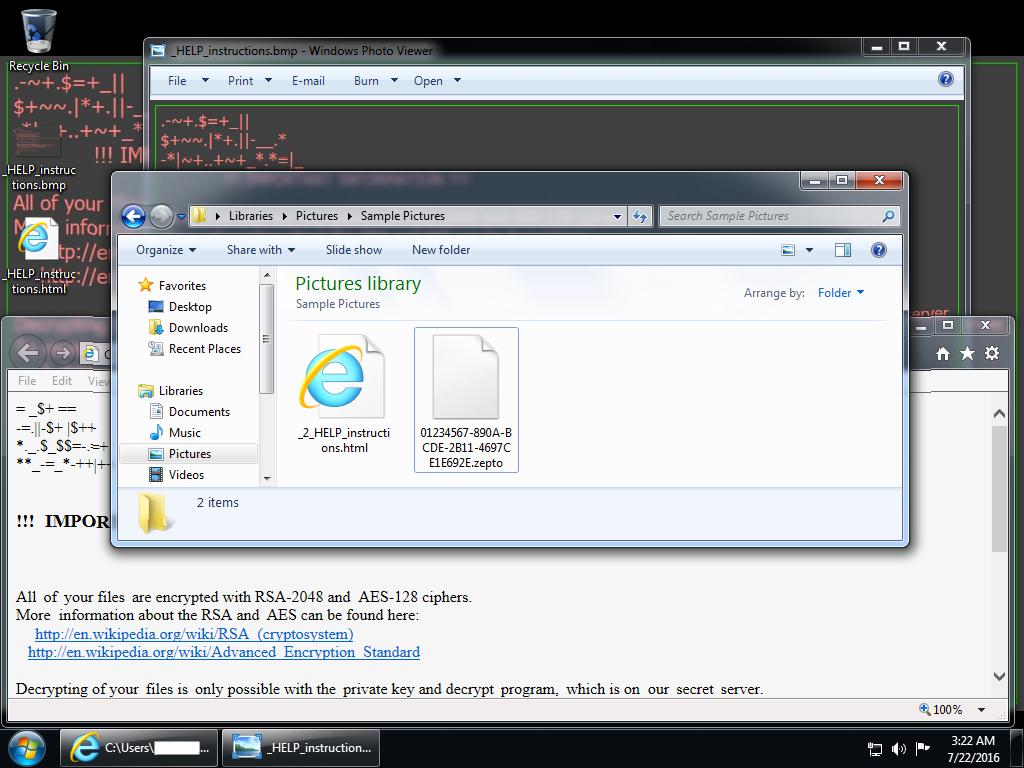Click the refresh button beside address bar

(x=640, y=216)
